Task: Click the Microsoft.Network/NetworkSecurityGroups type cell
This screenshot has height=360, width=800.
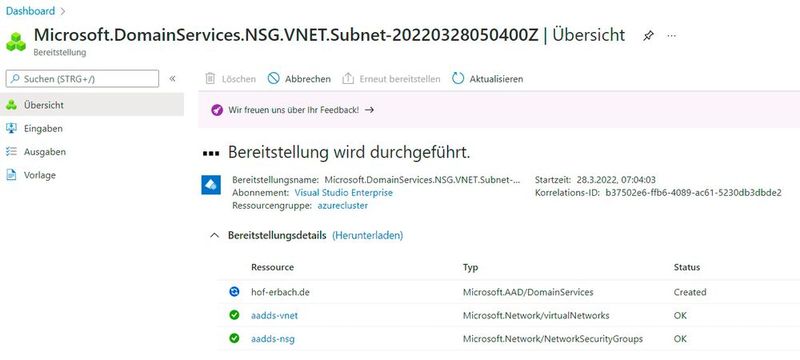Action: coord(553,339)
